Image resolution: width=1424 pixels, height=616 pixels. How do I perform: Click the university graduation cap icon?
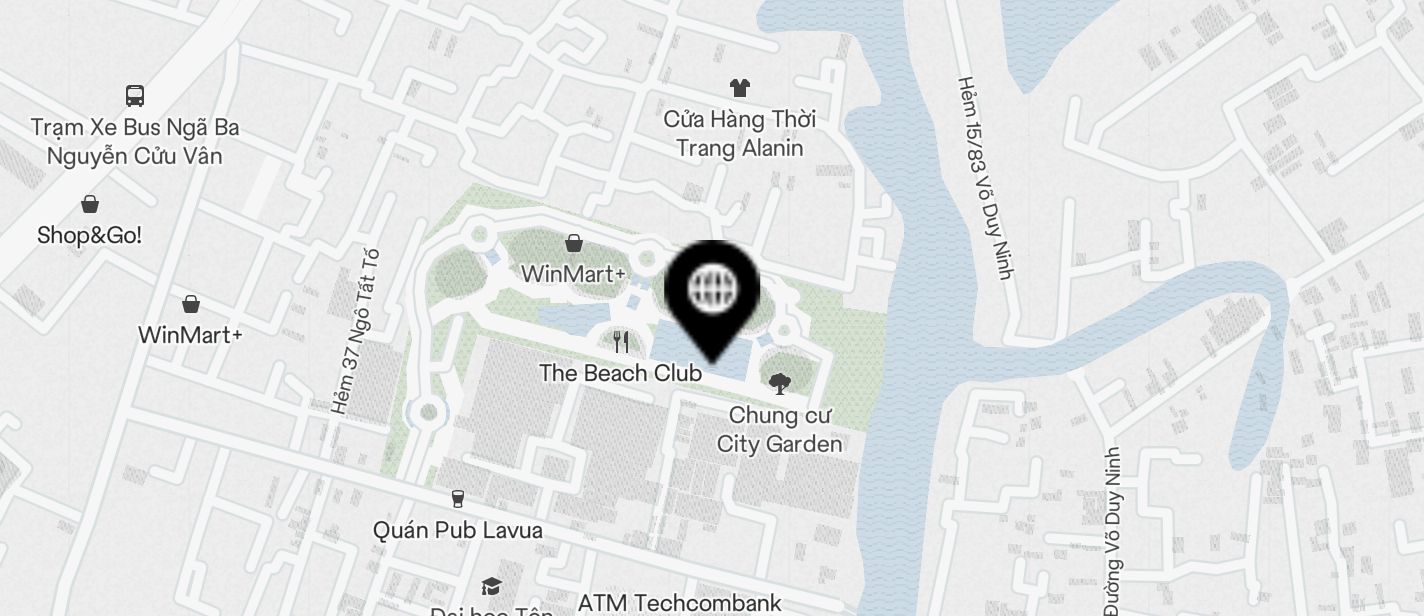(x=490, y=586)
